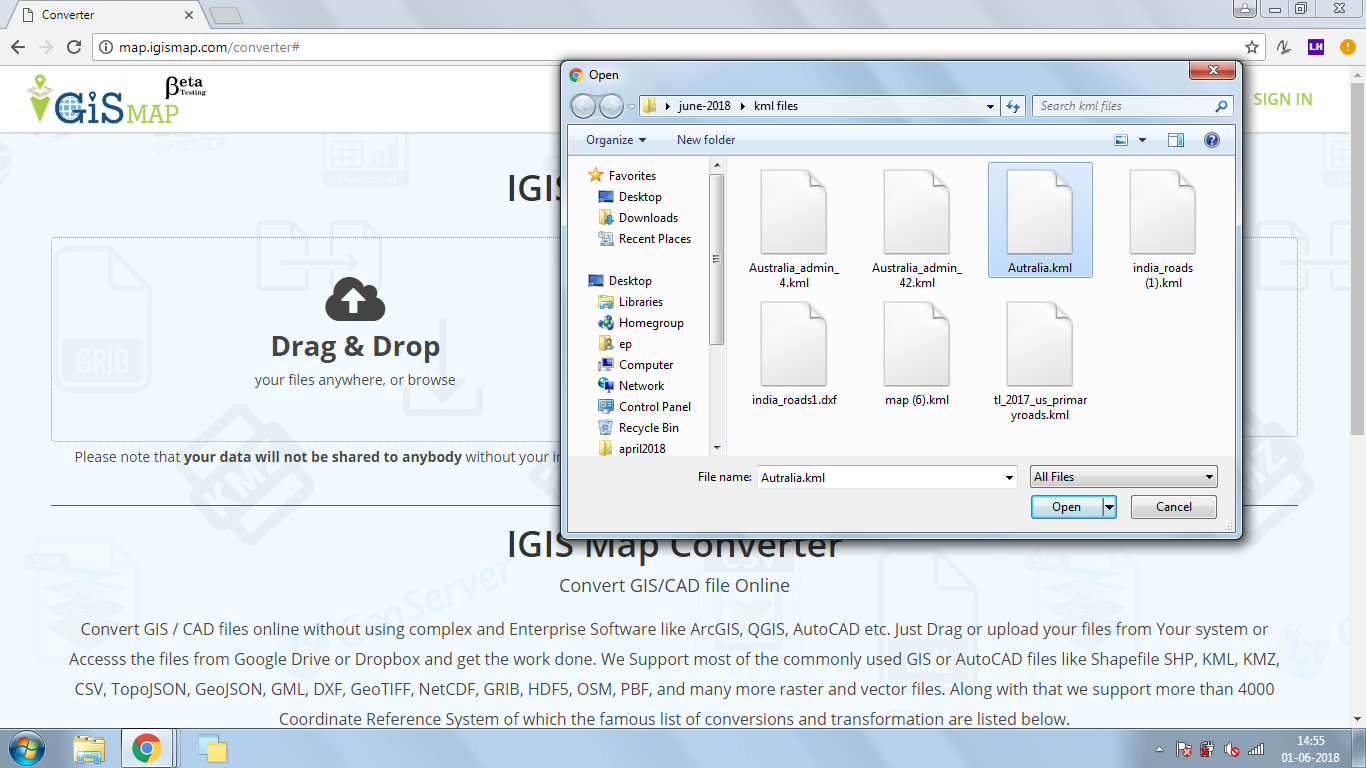The width and height of the screenshot is (1366, 768).
Task: Expand the views icon dropdown arrow
Action: point(1140,139)
